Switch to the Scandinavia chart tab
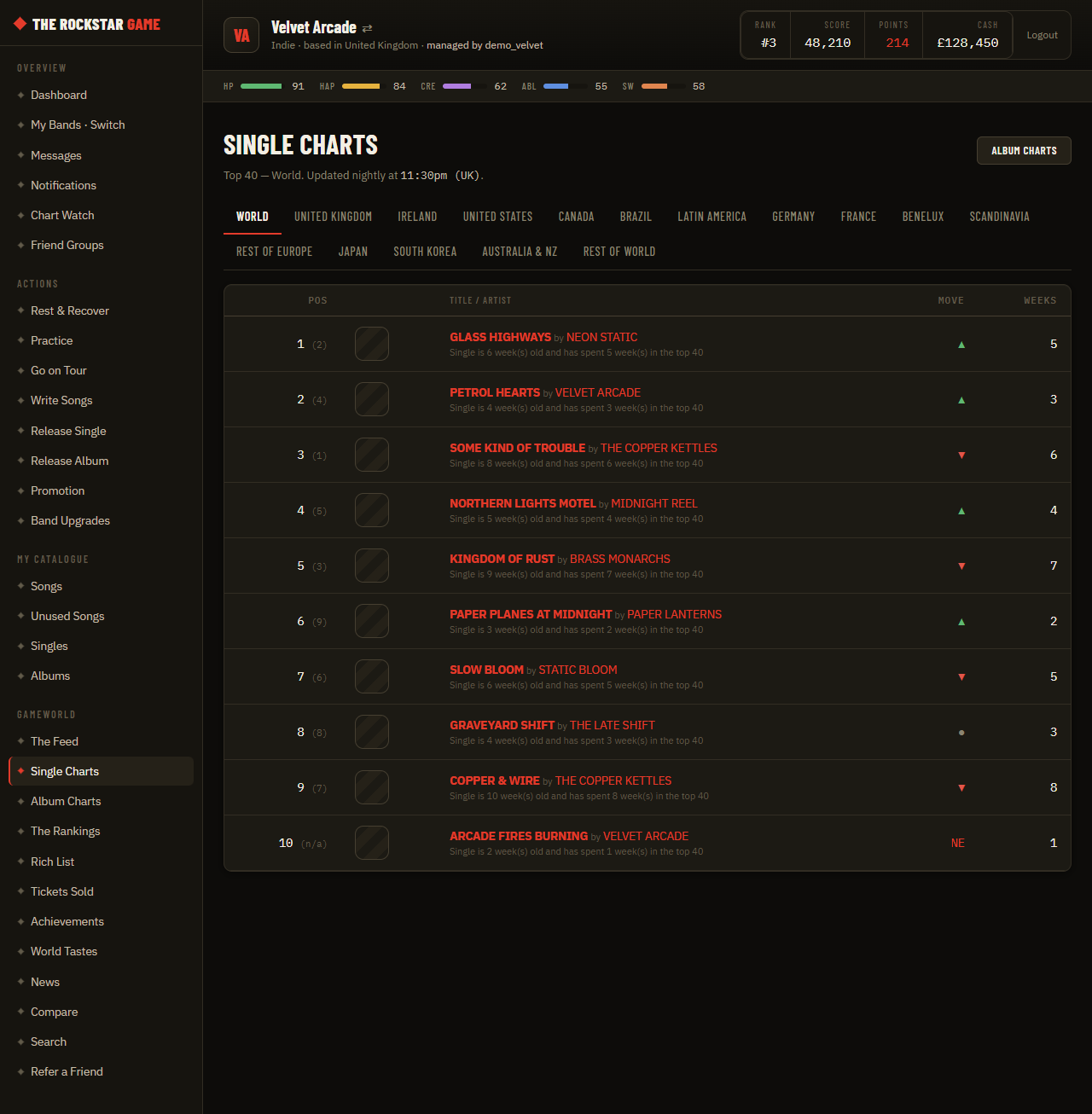Image resolution: width=1092 pixels, height=1114 pixels. 999,217
